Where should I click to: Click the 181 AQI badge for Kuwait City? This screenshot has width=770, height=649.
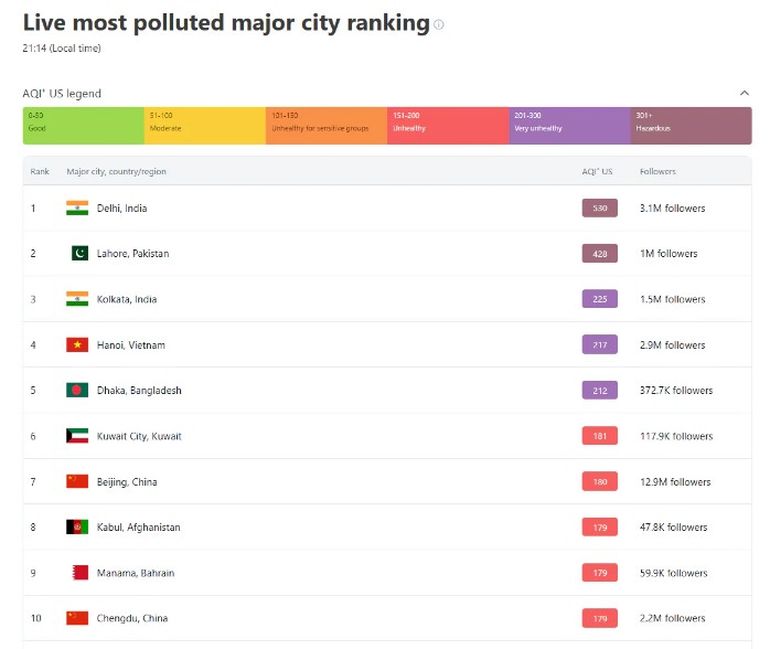tap(600, 436)
